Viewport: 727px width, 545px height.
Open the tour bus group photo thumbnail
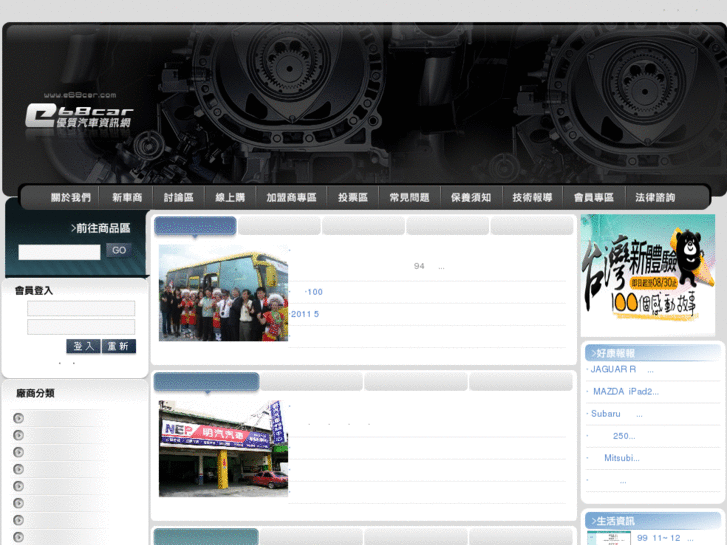(x=223, y=293)
